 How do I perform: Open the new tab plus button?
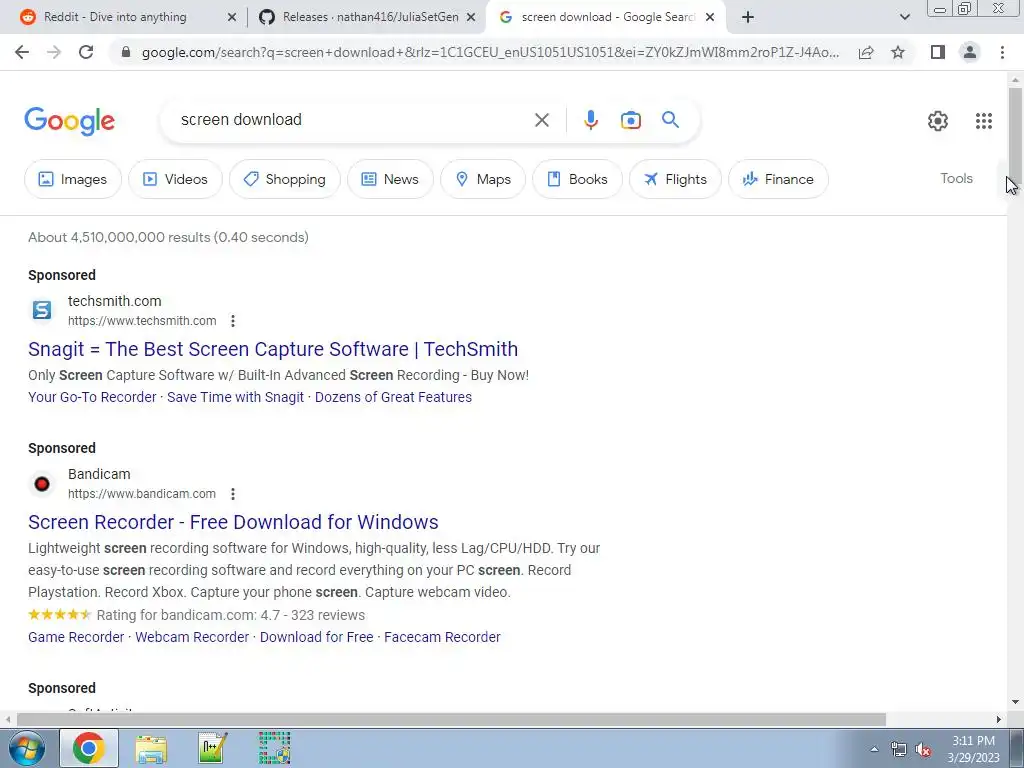tap(748, 18)
